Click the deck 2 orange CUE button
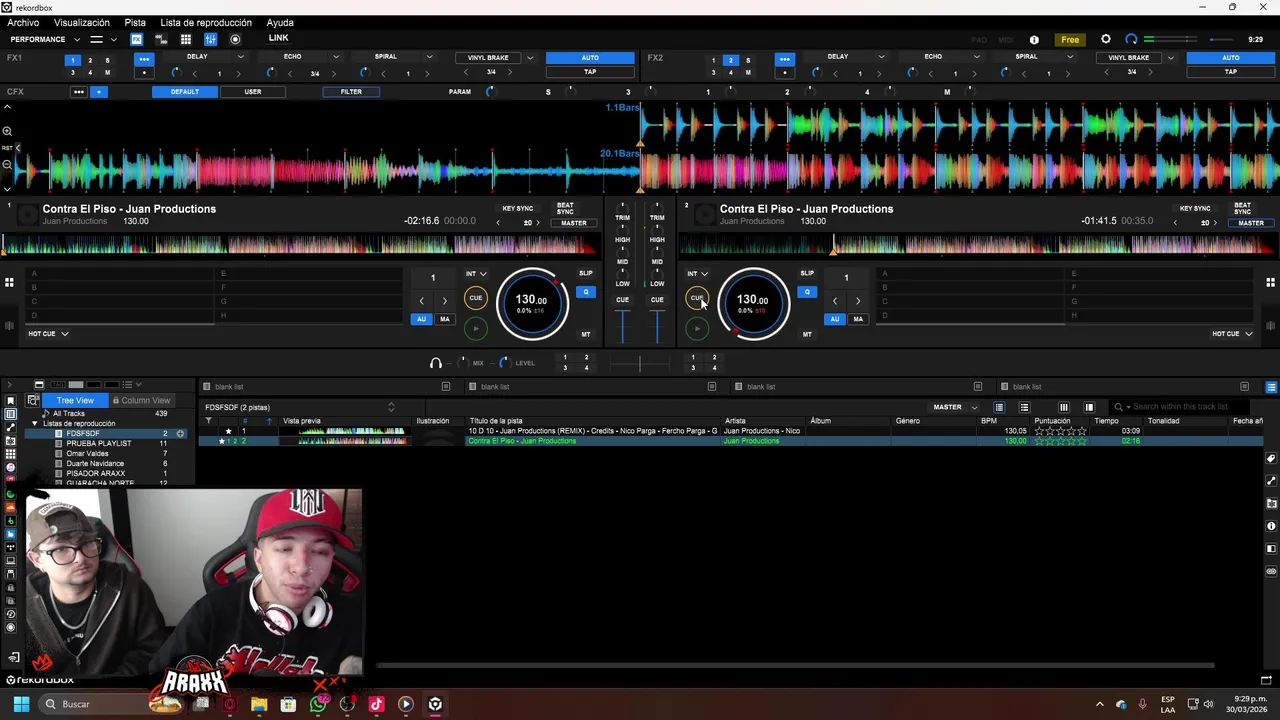Image resolution: width=1280 pixels, height=720 pixels. pos(697,298)
